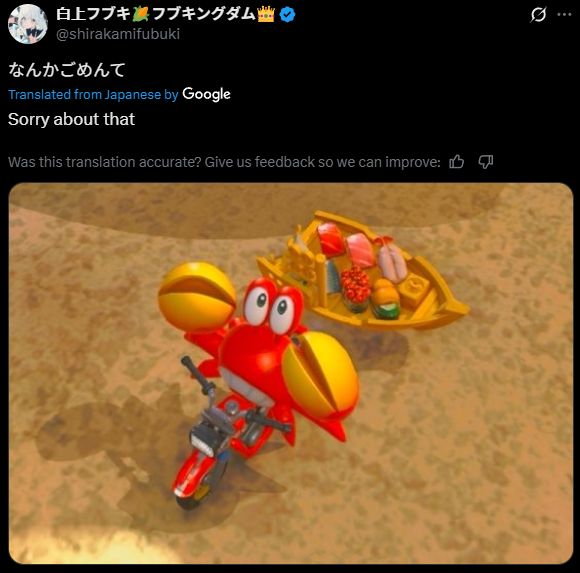Click the corn emoji in the display name
The width and height of the screenshot is (580, 573).
[x=141, y=14]
